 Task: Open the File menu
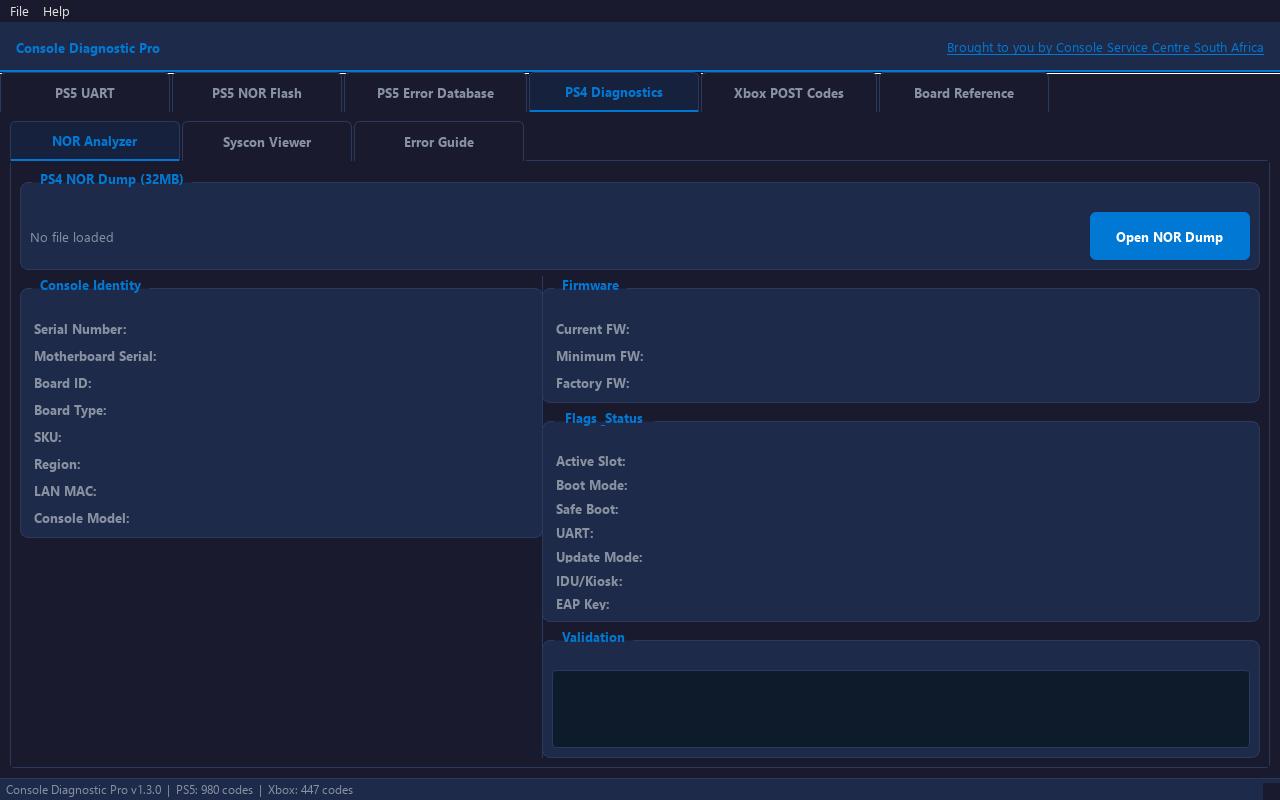coord(19,11)
